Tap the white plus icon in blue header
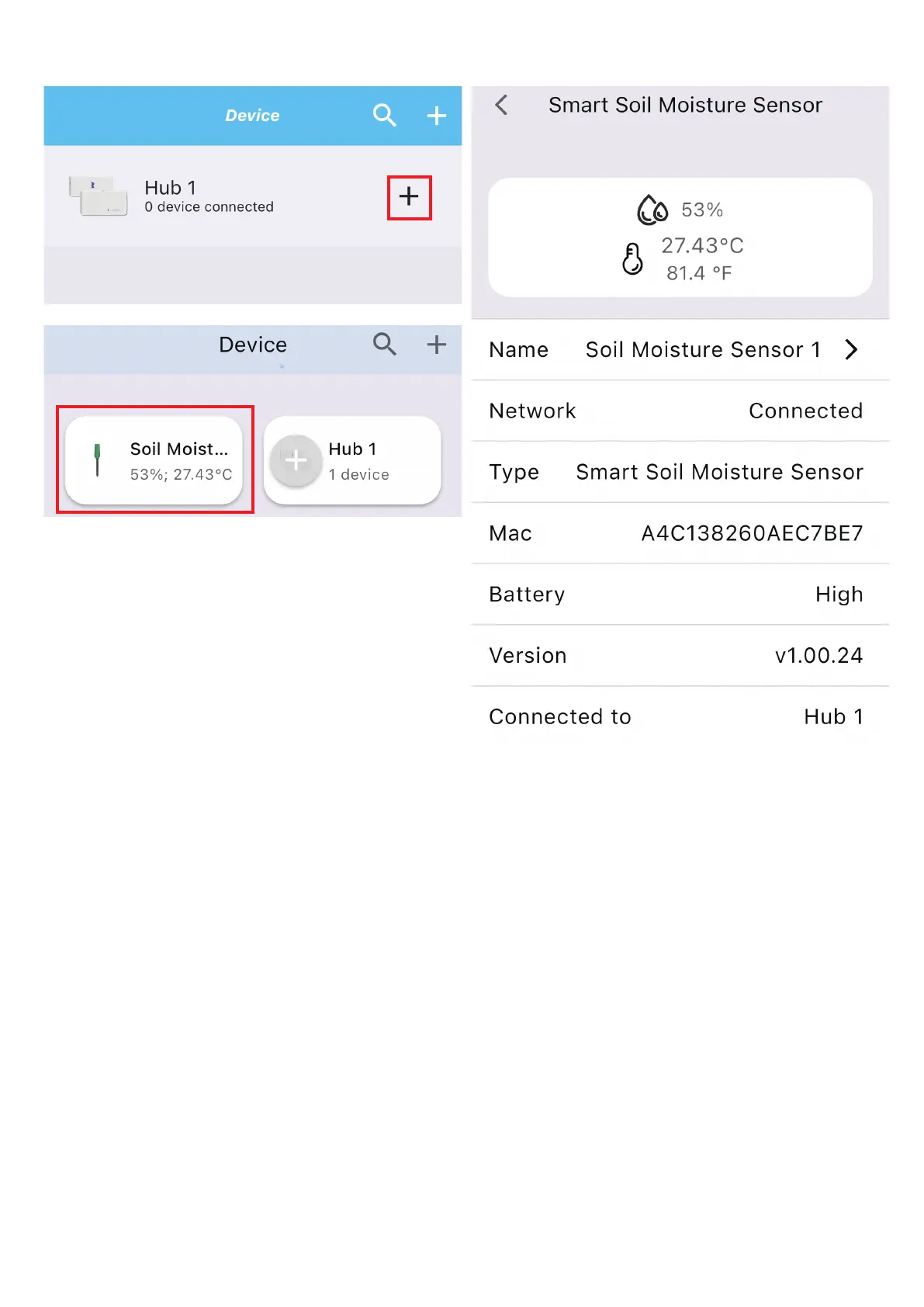The width and height of the screenshot is (924, 1307). pos(436,116)
